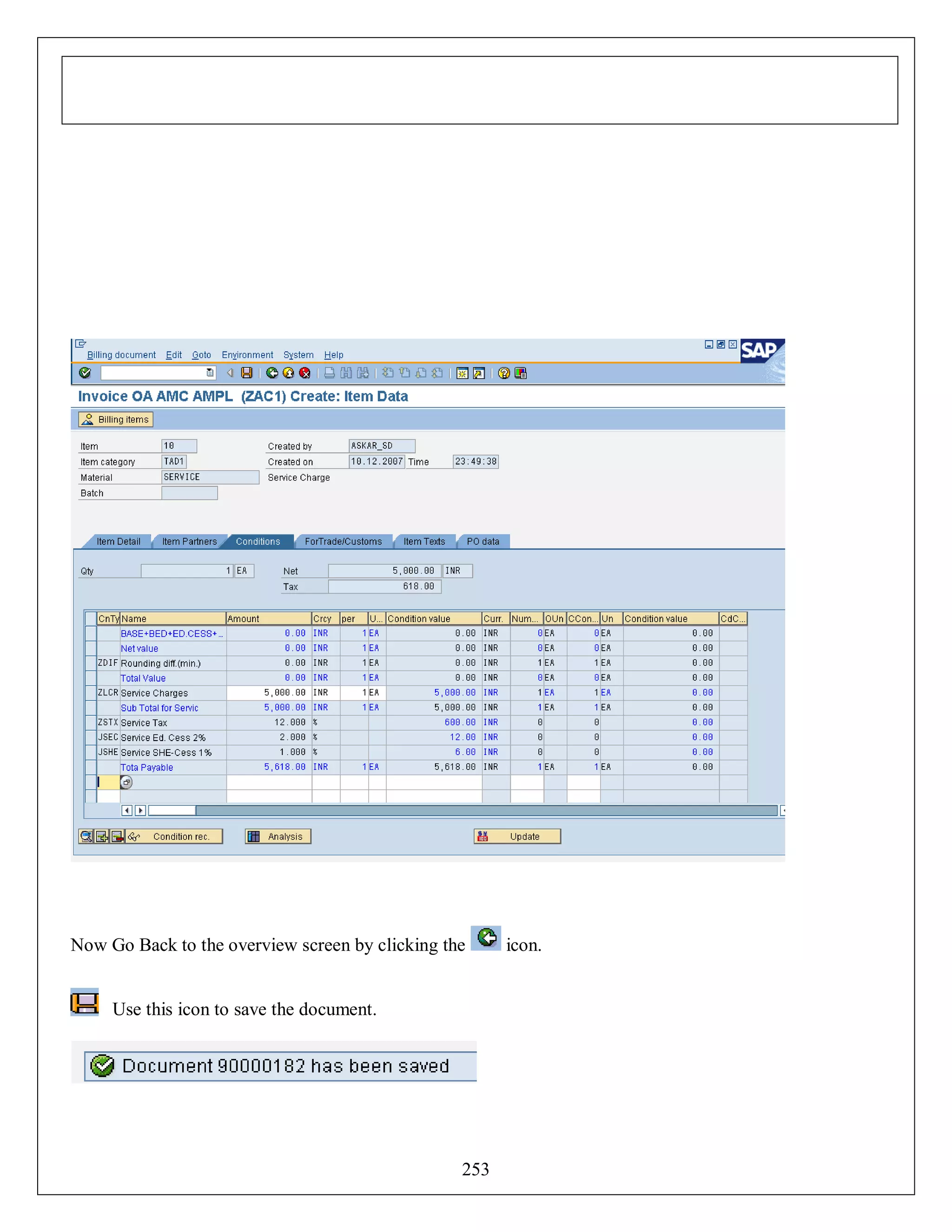Click the green Back arrow icon
Screen dimensions: 952x1232
tap(272, 372)
